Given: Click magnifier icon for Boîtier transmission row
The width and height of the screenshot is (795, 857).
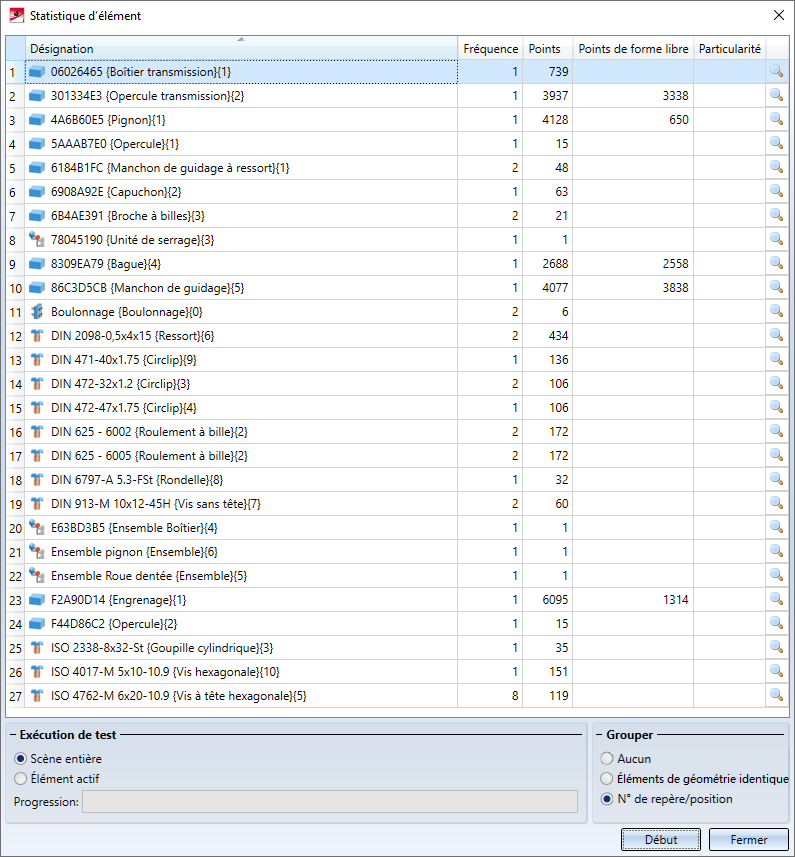Looking at the screenshot, I should [776, 71].
